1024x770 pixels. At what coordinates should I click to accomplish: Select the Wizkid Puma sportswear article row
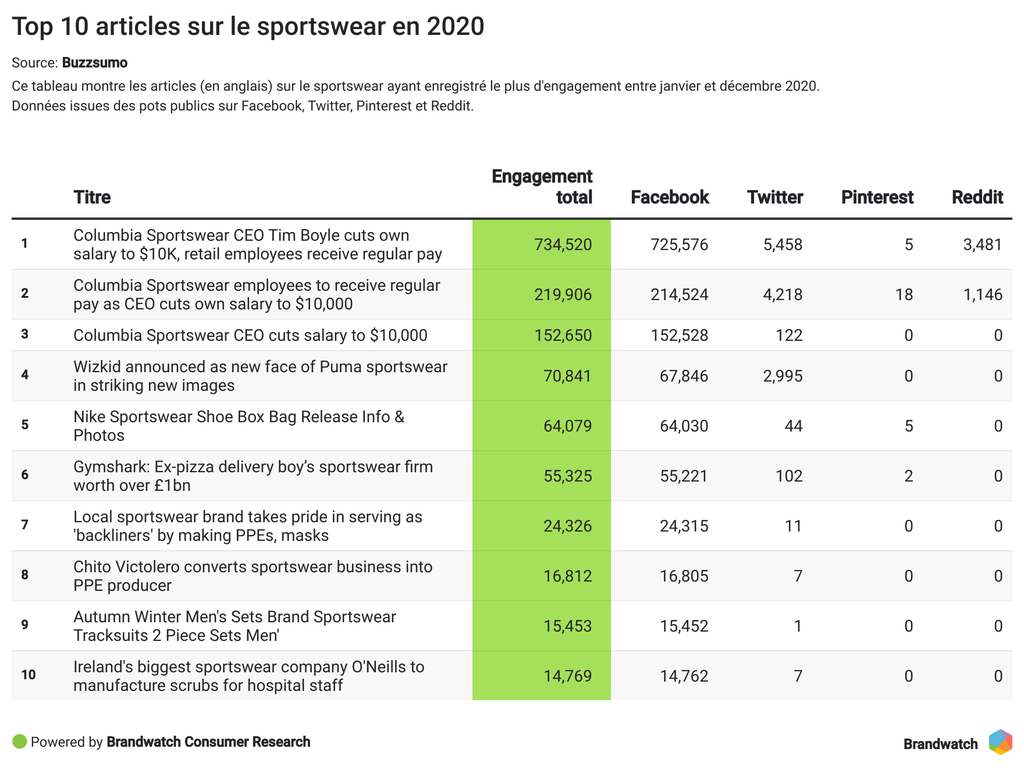260,376
